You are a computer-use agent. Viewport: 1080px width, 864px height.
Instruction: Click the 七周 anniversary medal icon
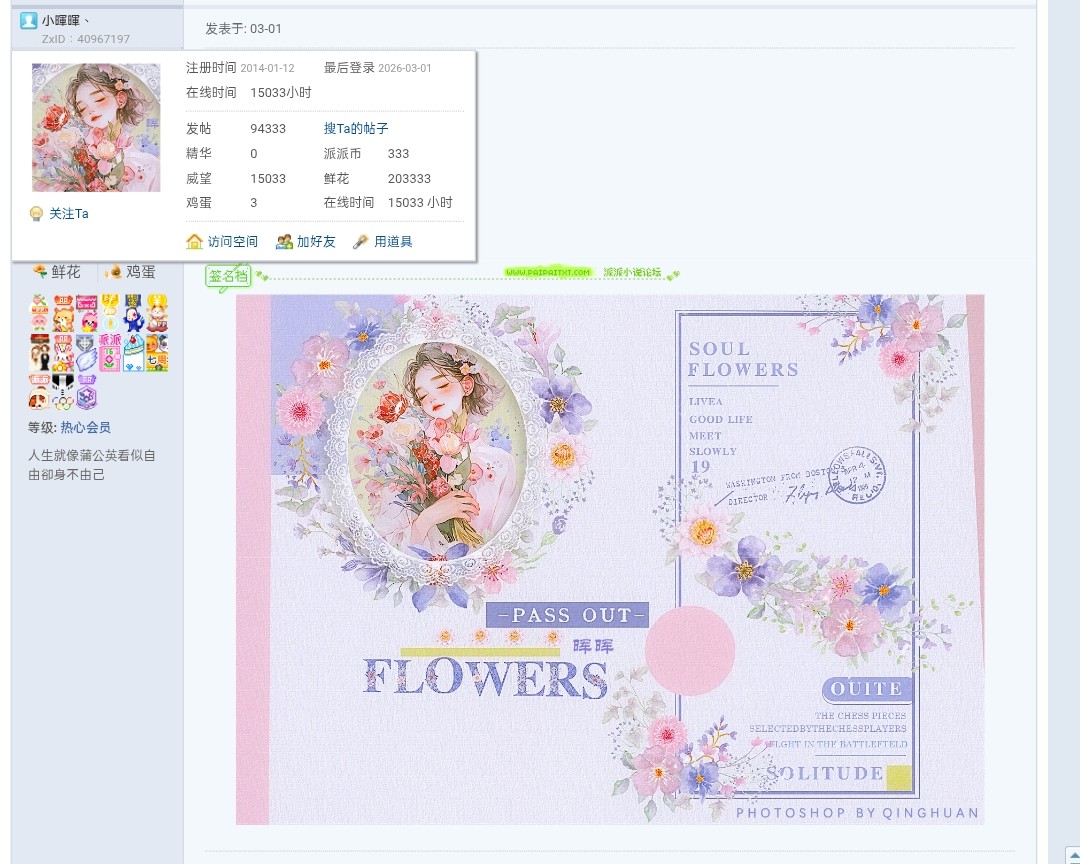coord(157,360)
